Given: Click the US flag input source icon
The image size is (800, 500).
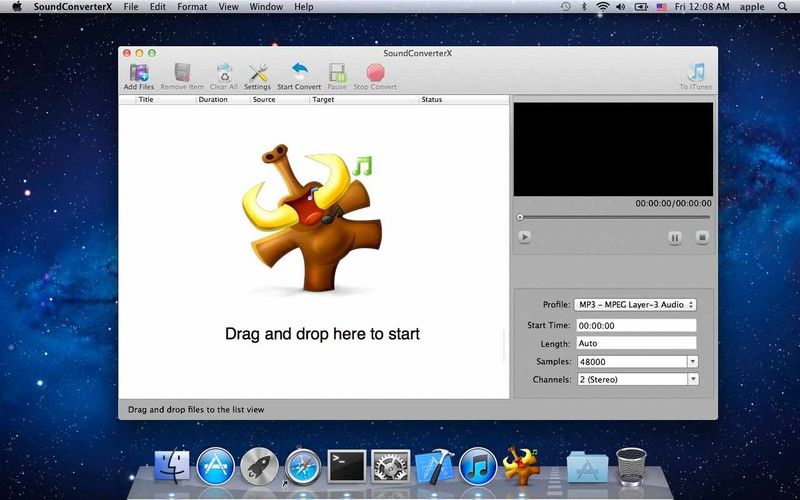Looking at the screenshot, I should coord(662,7).
